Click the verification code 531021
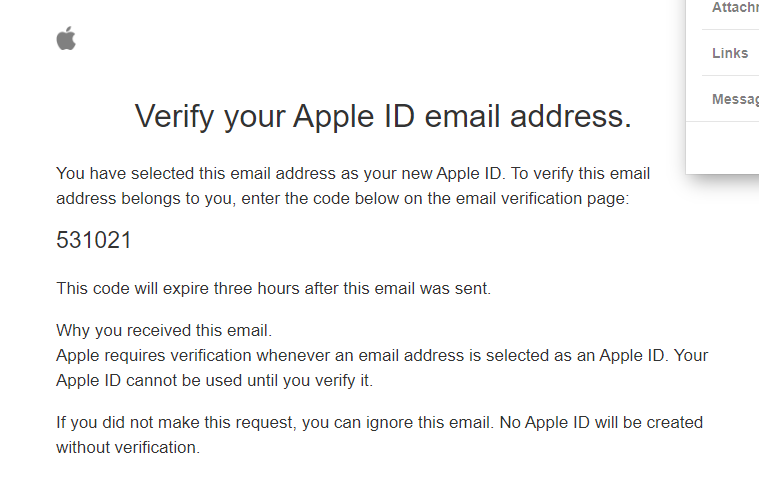759x489 pixels. pos(94,240)
